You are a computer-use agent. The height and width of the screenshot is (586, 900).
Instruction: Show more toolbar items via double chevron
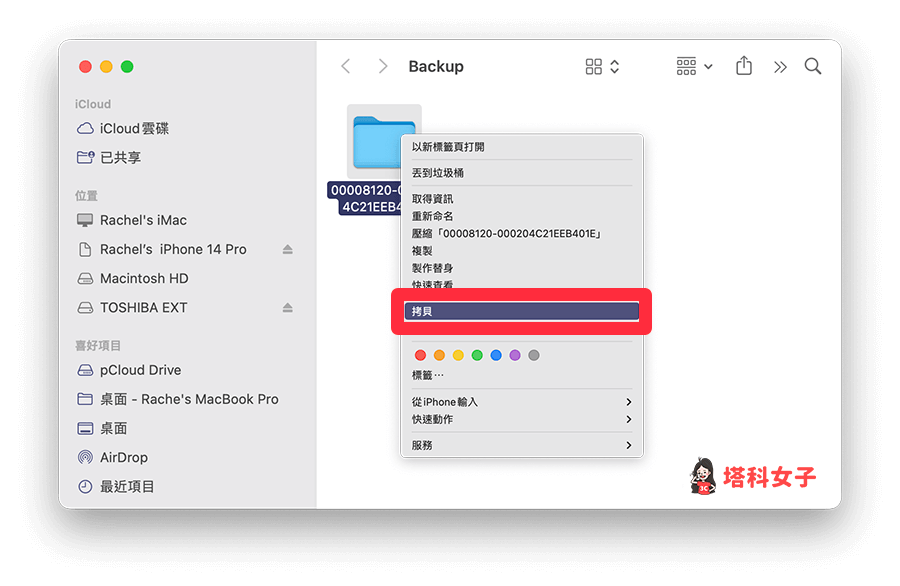[779, 67]
